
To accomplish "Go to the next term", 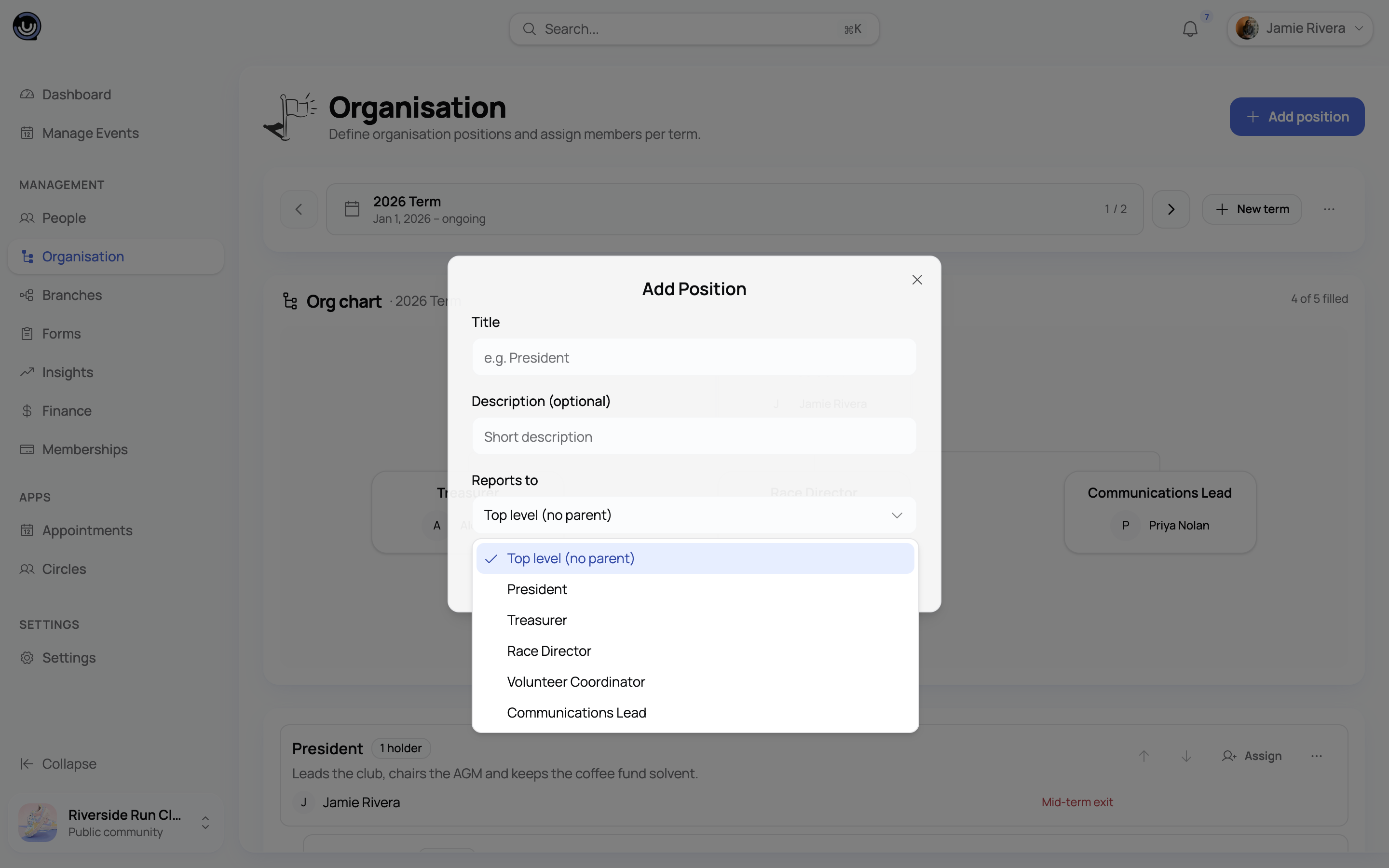I will (x=1171, y=209).
